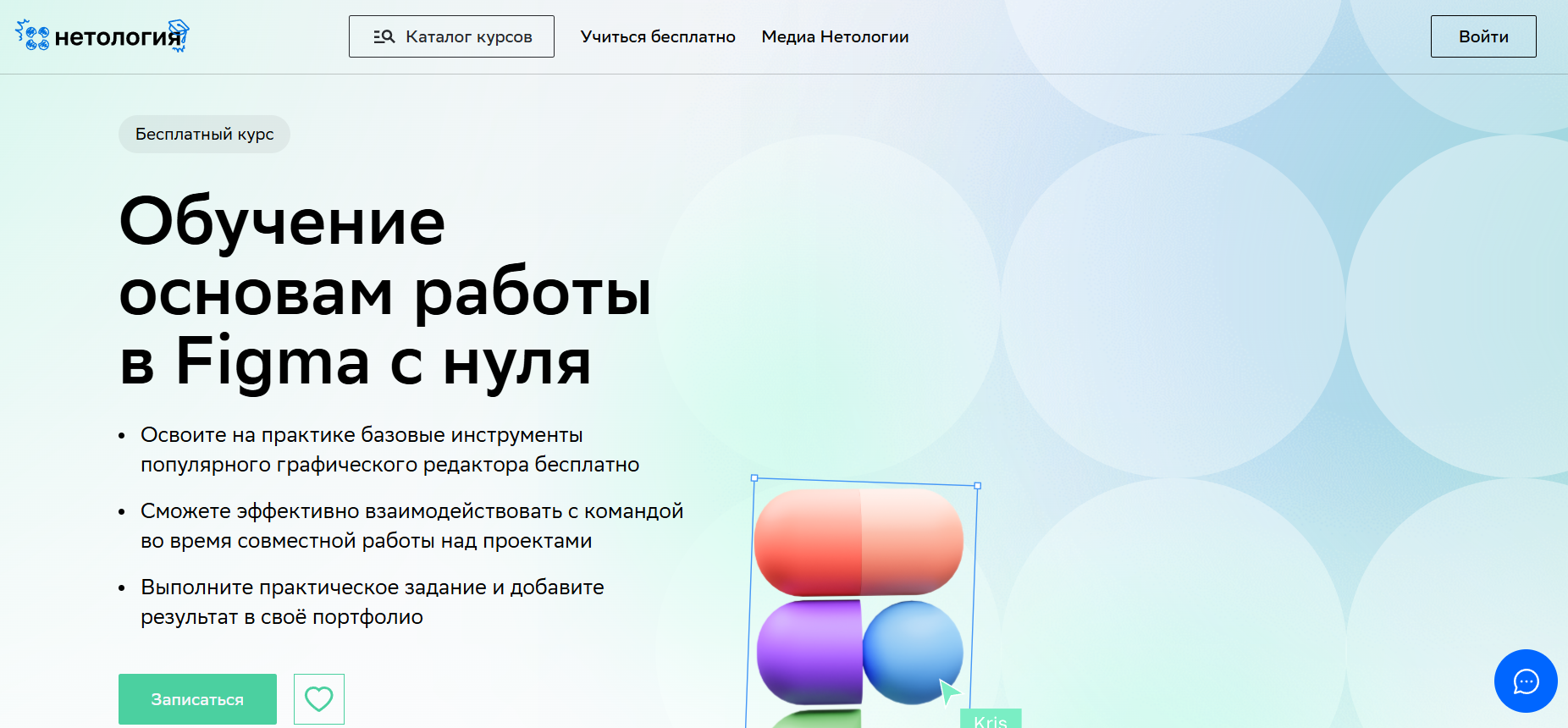This screenshot has width=1568, height=728.
Task: Click the green cursor arrow in illustration
Action: tap(949, 692)
